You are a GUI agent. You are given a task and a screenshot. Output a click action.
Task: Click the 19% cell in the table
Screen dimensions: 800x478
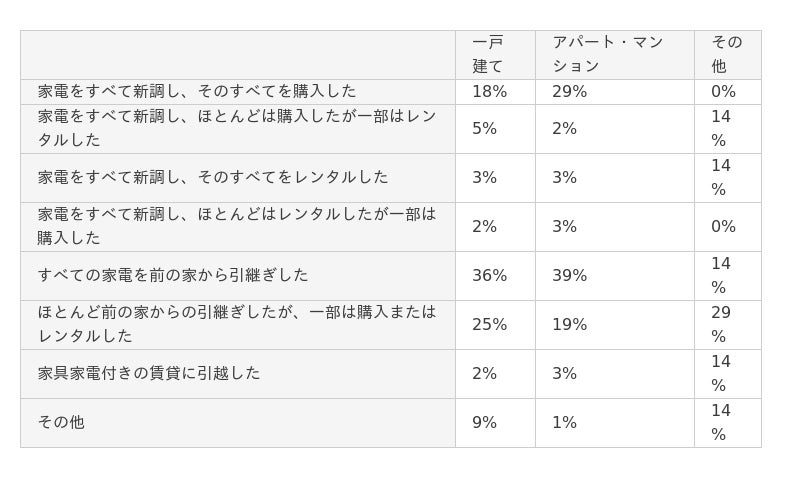point(614,325)
